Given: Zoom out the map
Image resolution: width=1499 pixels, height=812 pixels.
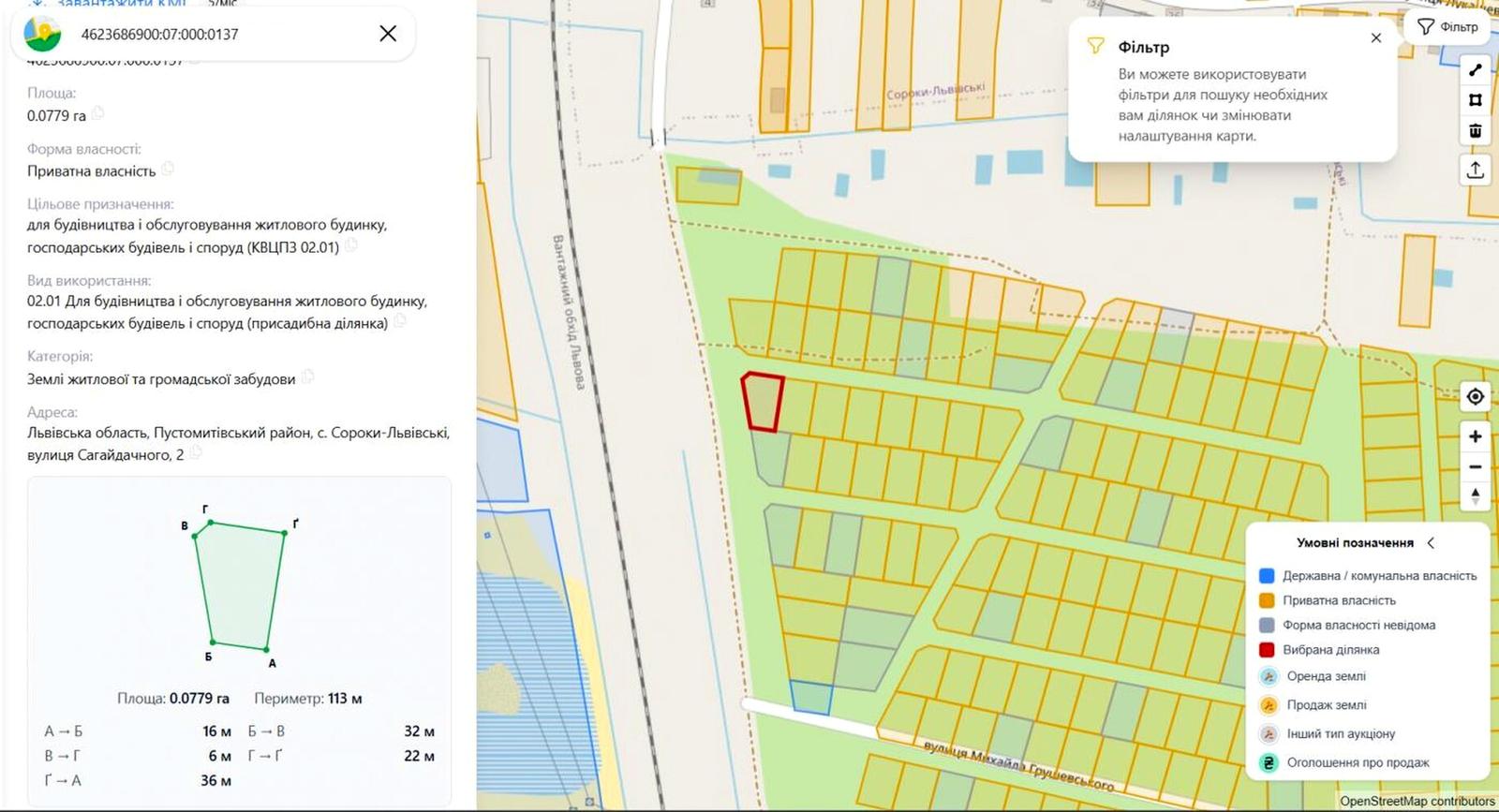Looking at the screenshot, I should (1476, 466).
